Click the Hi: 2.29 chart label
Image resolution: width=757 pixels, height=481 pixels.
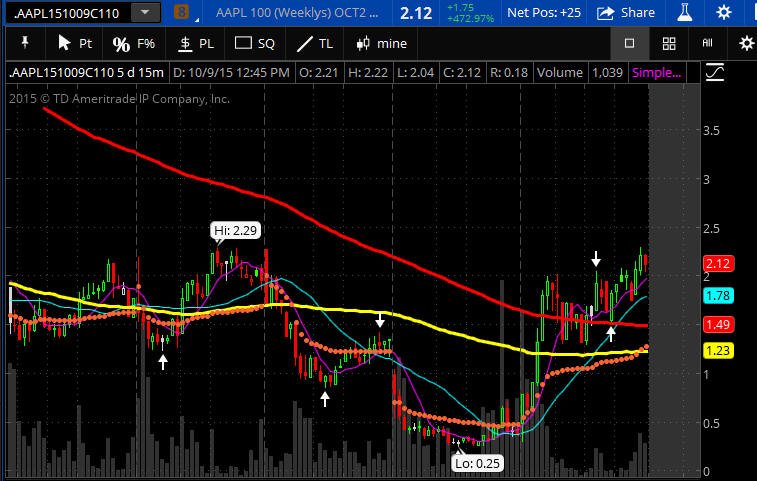tap(236, 230)
